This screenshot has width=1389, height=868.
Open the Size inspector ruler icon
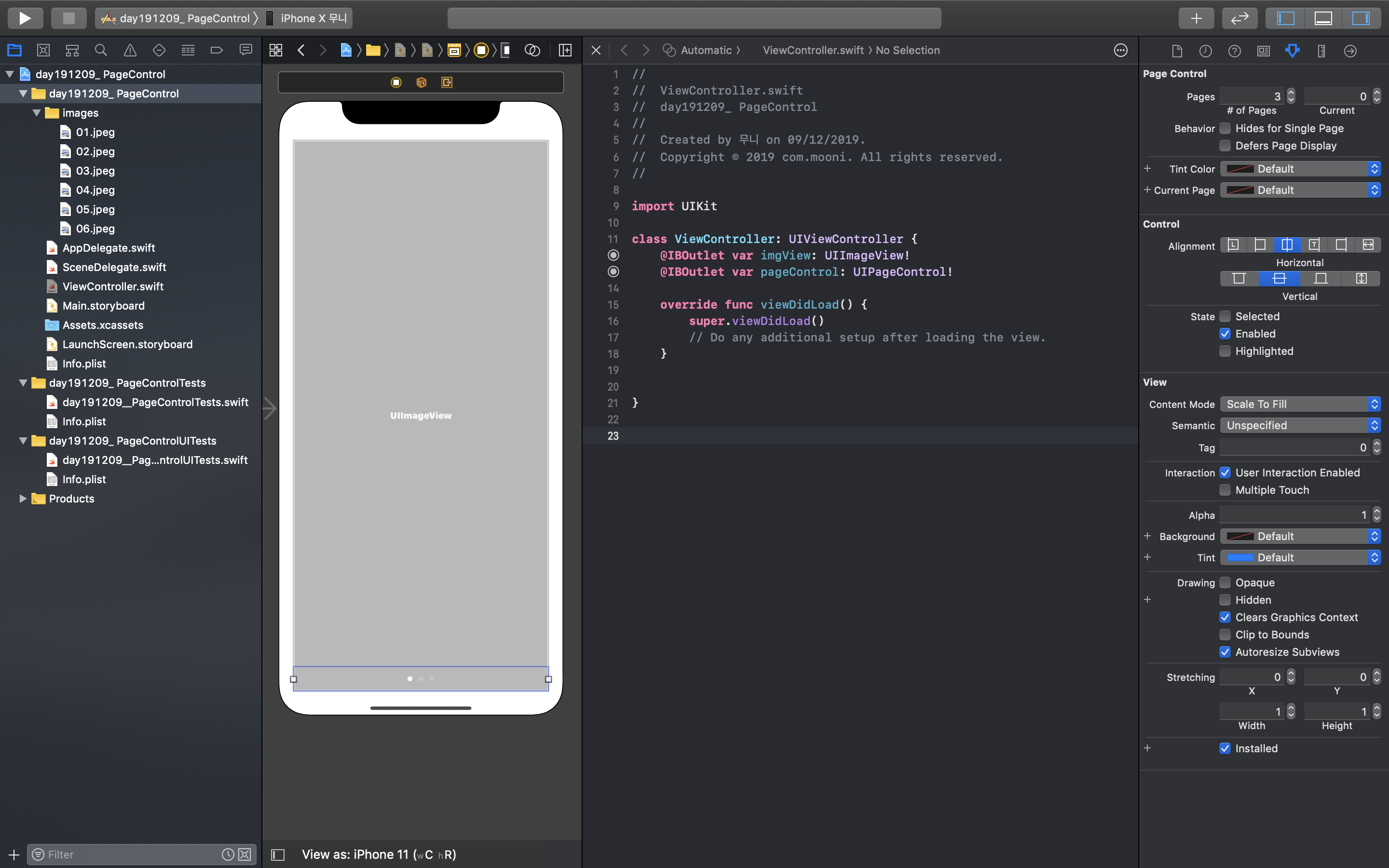[1321, 51]
